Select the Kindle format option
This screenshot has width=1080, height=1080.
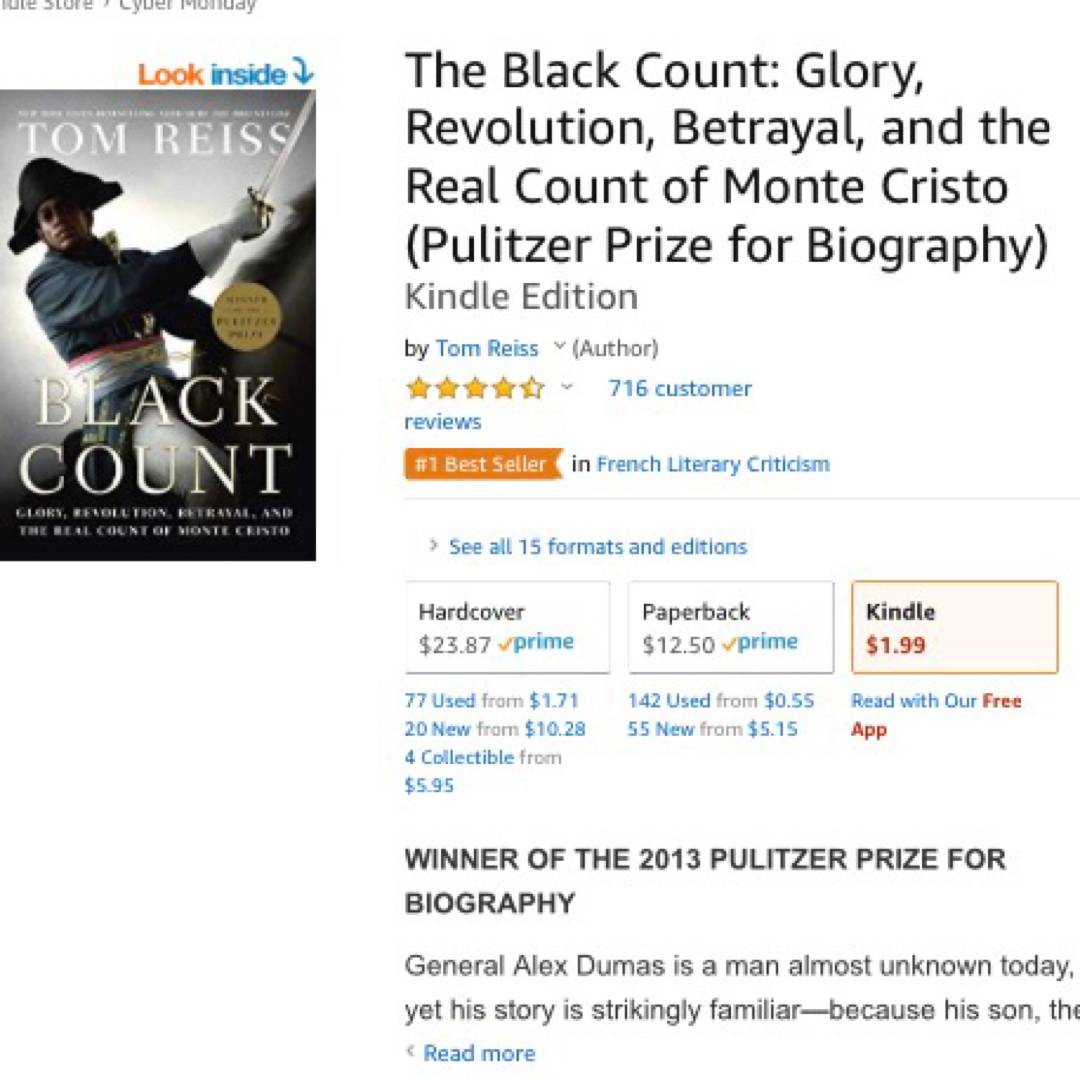[954, 628]
